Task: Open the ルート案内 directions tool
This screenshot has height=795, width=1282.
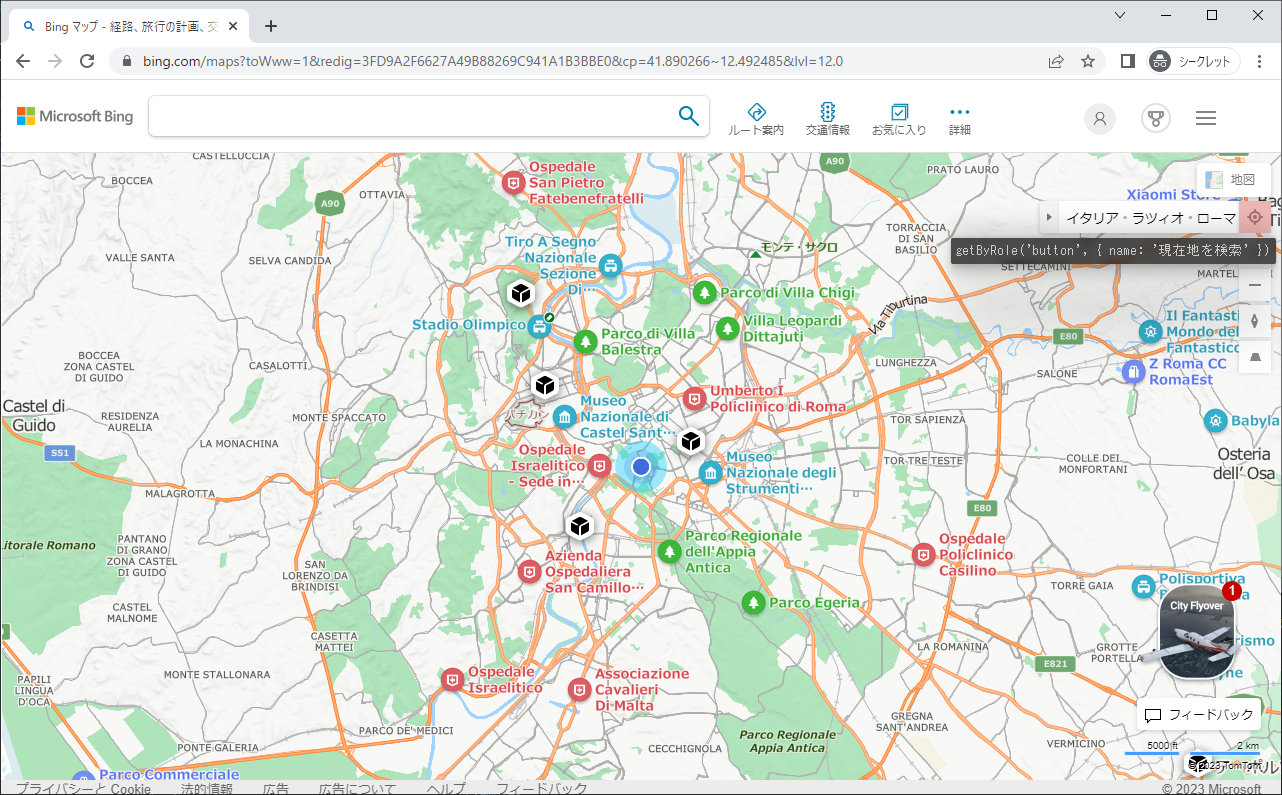Action: click(x=756, y=119)
